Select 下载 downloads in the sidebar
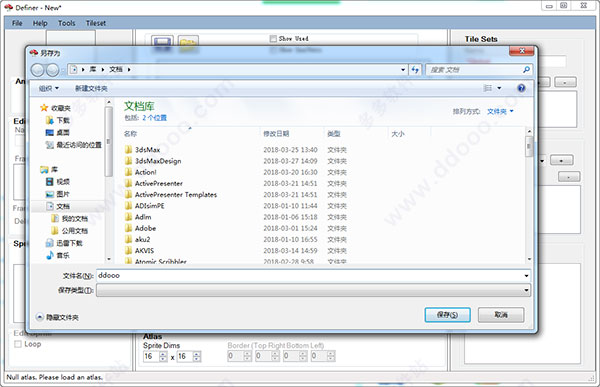The image size is (600, 387). (58, 120)
